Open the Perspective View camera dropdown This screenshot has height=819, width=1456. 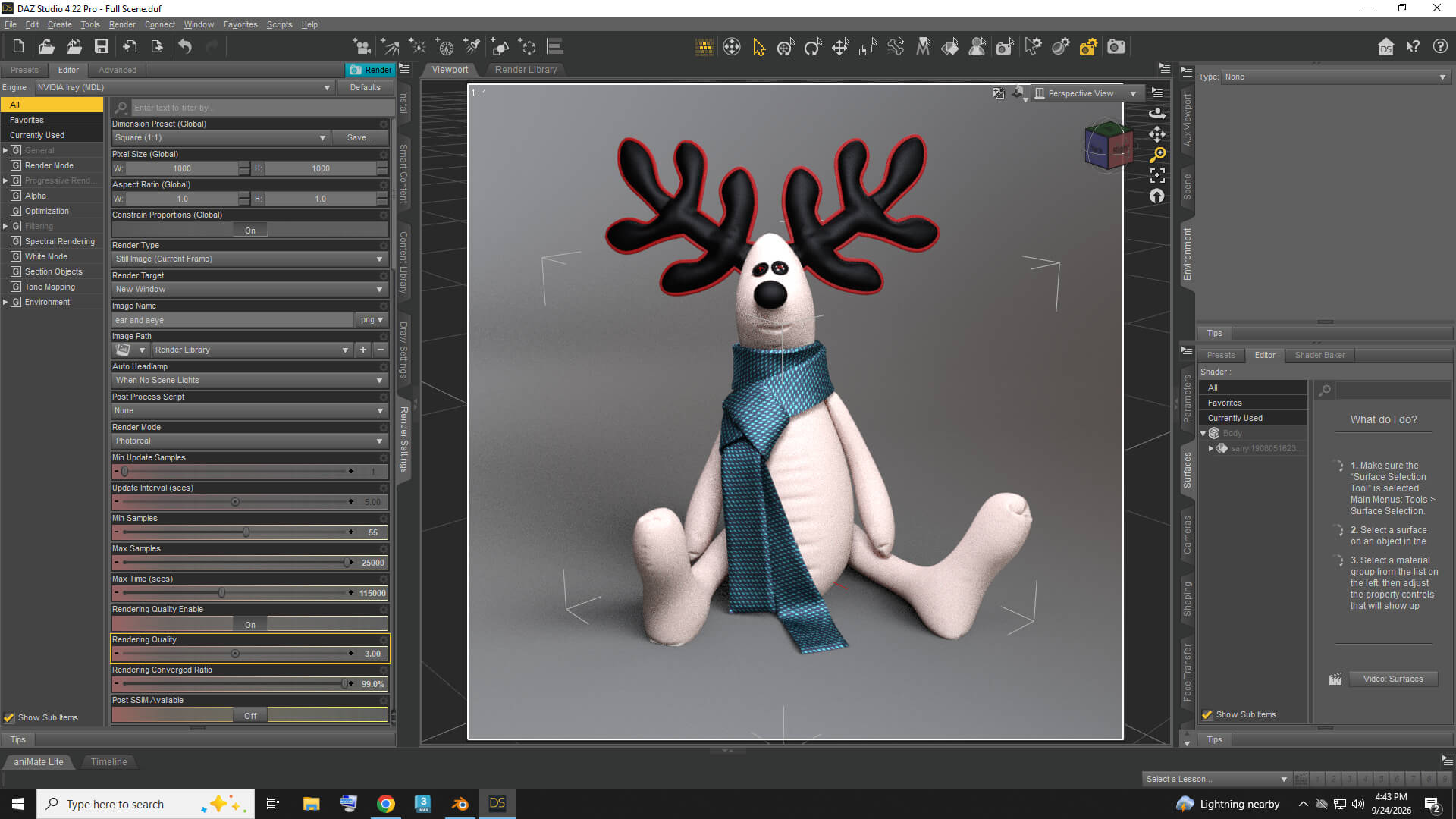click(1087, 93)
